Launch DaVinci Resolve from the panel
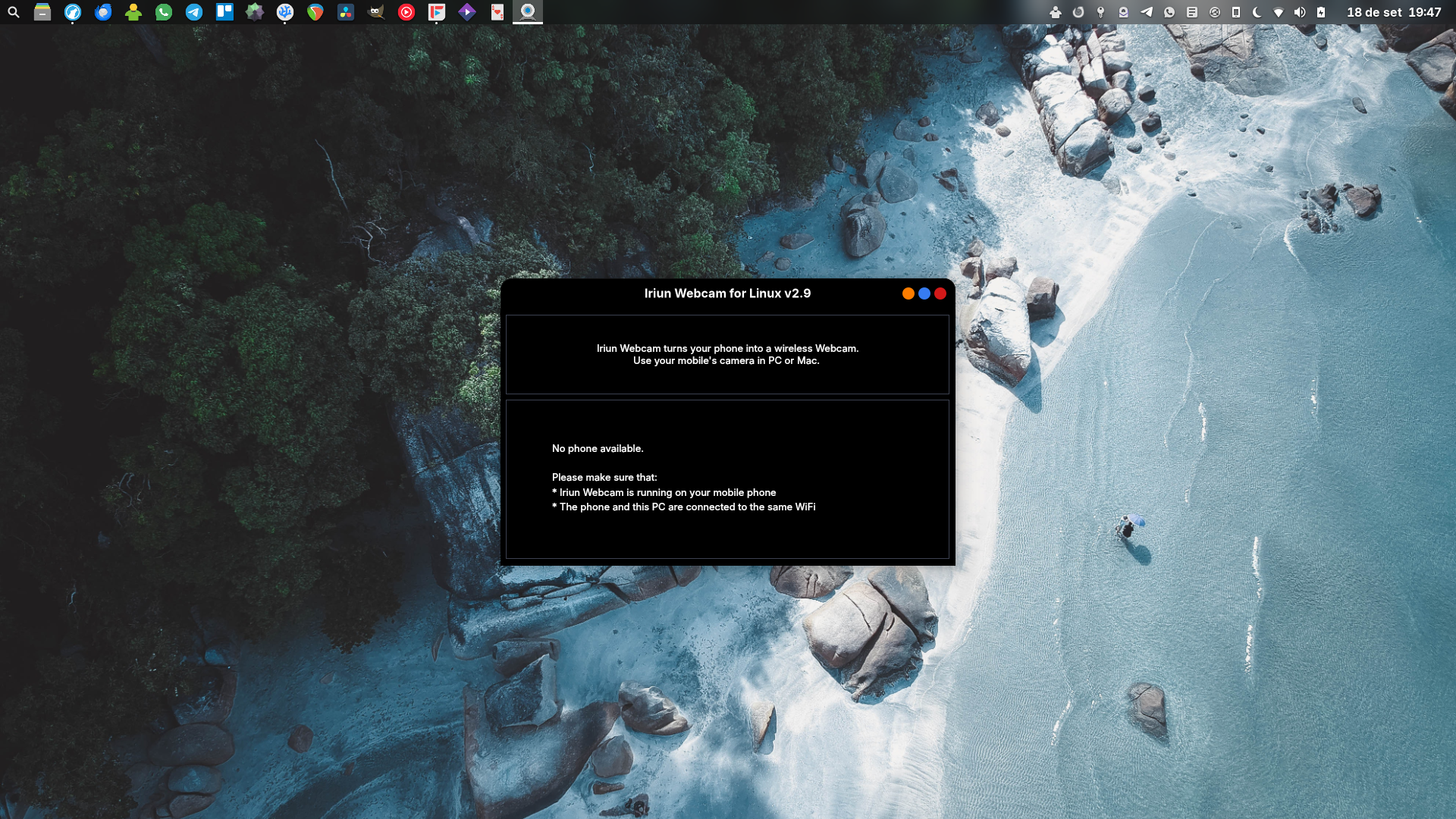Image resolution: width=1456 pixels, height=819 pixels. click(x=346, y=12)
